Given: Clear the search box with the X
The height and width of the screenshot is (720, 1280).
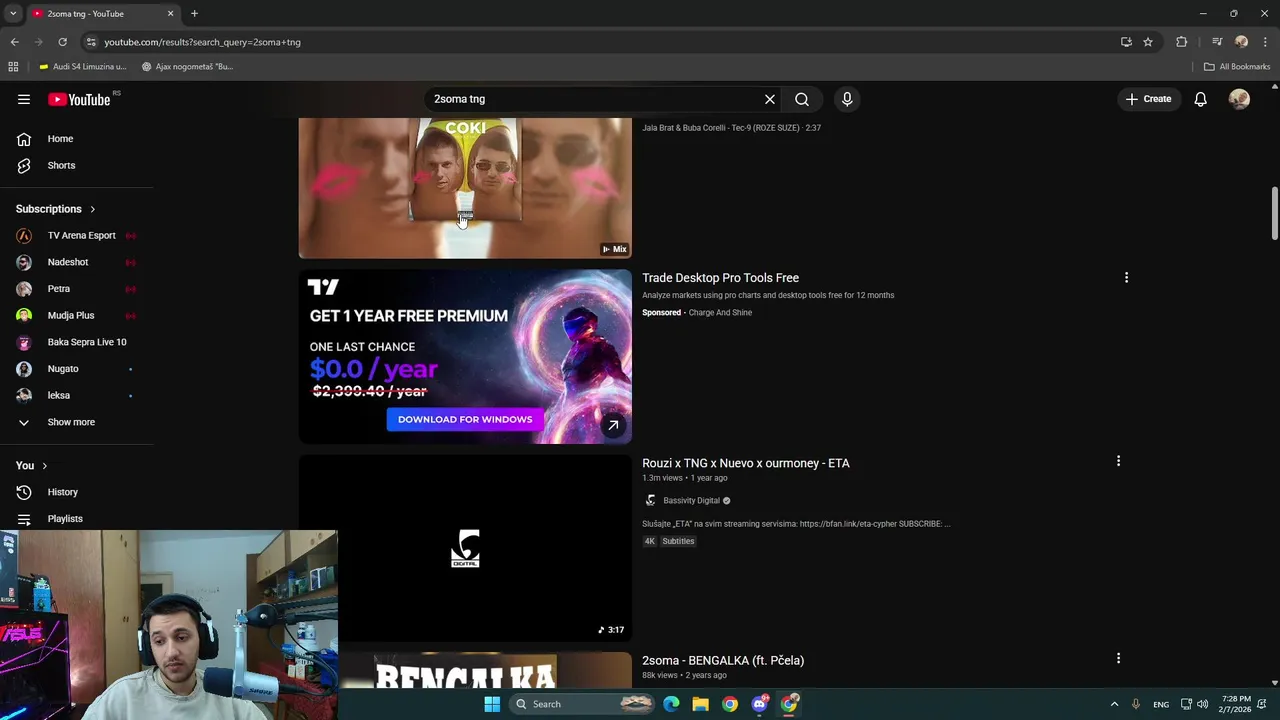Looking at the screenshot, I should pos(770,99).
